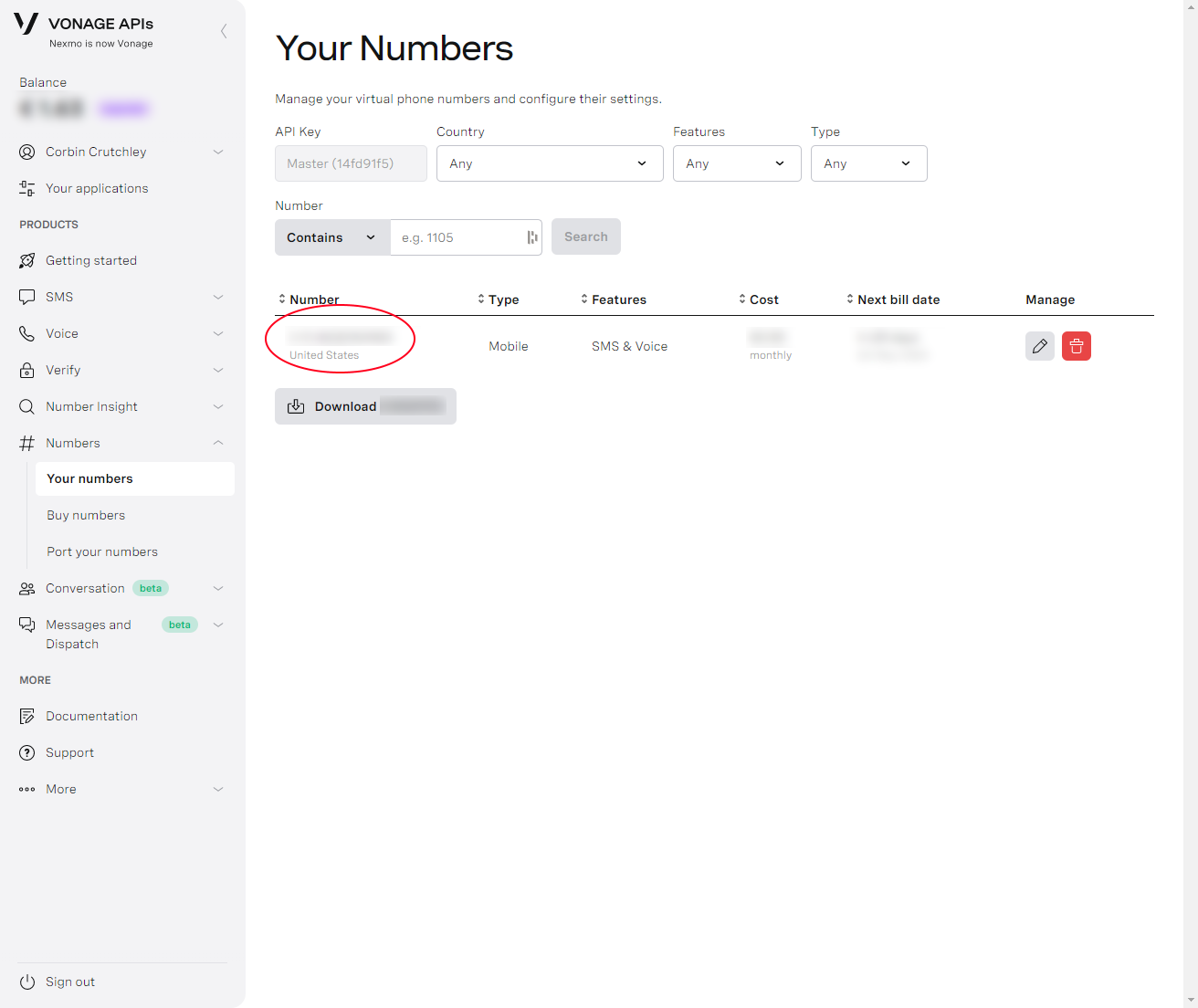Expand the Messages and Dispatch chevron

coord(218,625)
